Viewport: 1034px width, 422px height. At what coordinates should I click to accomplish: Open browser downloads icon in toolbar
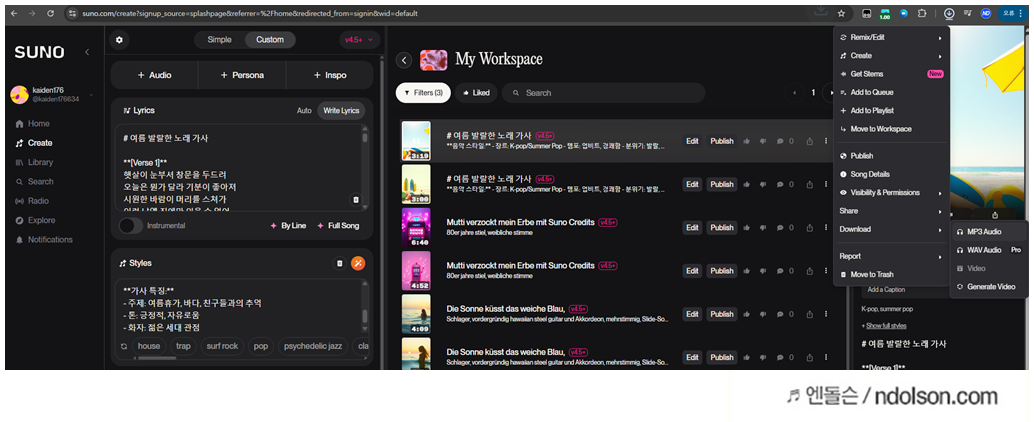point(949,13)
